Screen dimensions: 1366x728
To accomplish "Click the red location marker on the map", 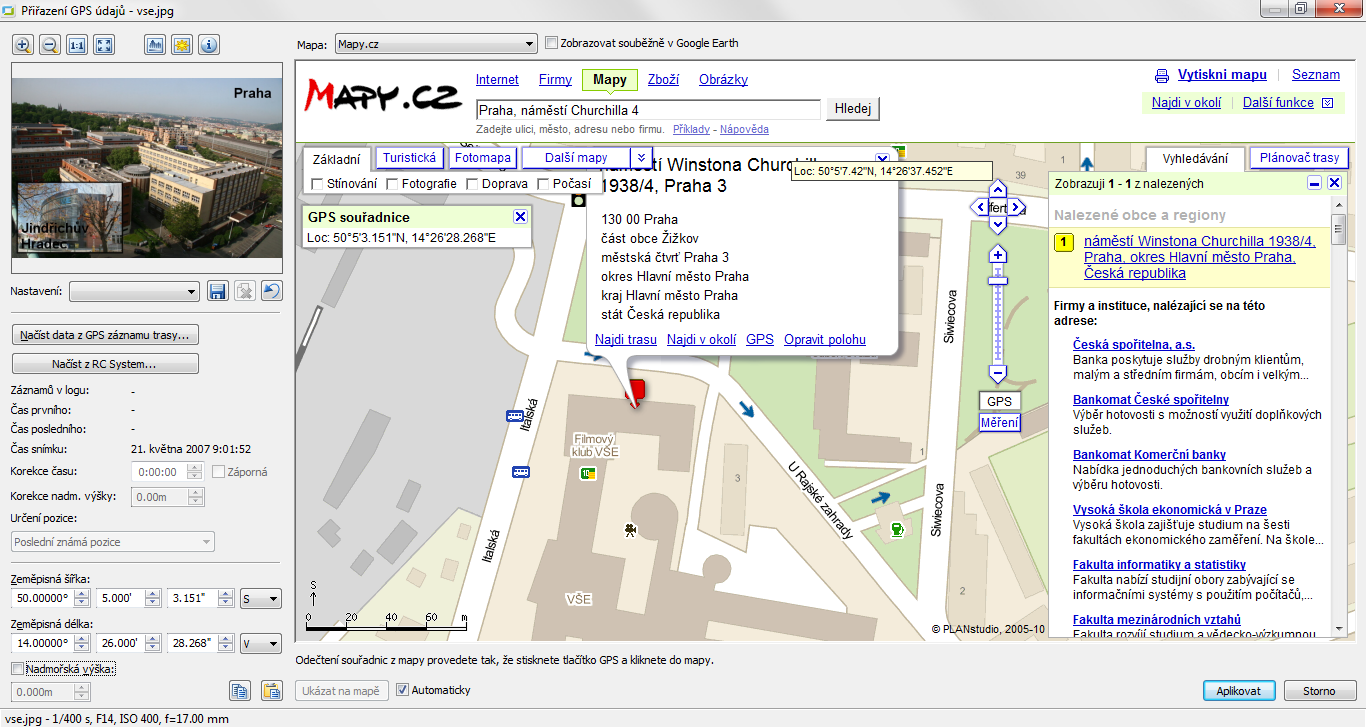I will (x=636, y=392).
